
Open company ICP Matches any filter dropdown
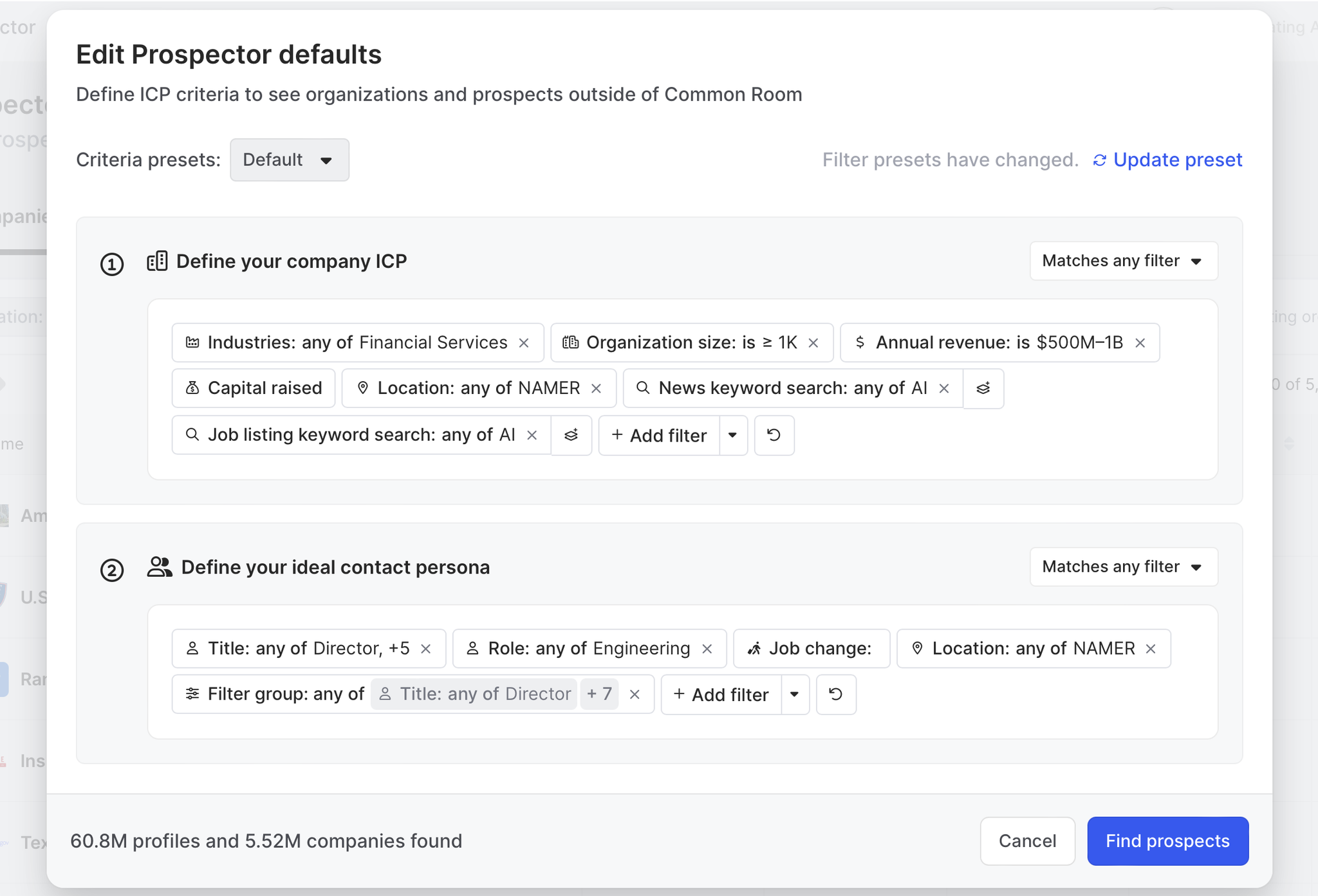(1123, 261)
